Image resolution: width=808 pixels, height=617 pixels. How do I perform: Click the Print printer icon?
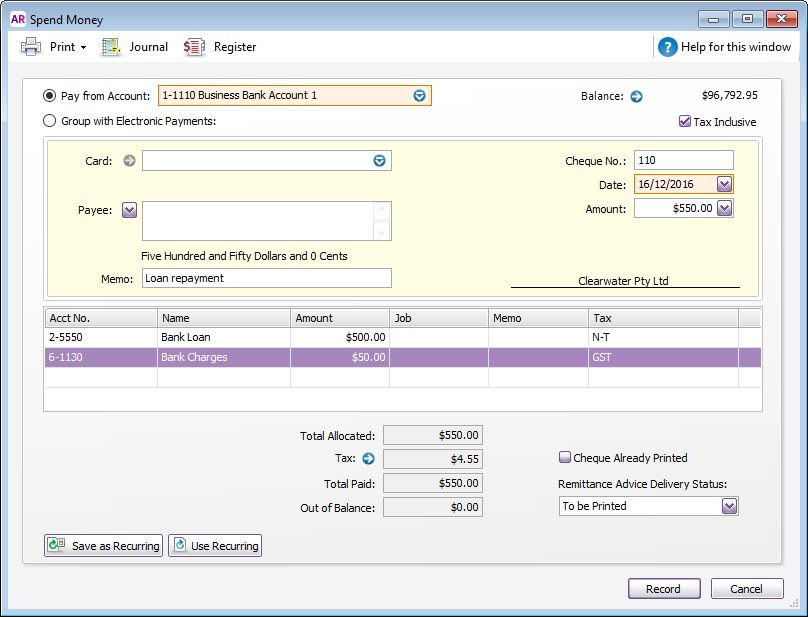point(31,47)
